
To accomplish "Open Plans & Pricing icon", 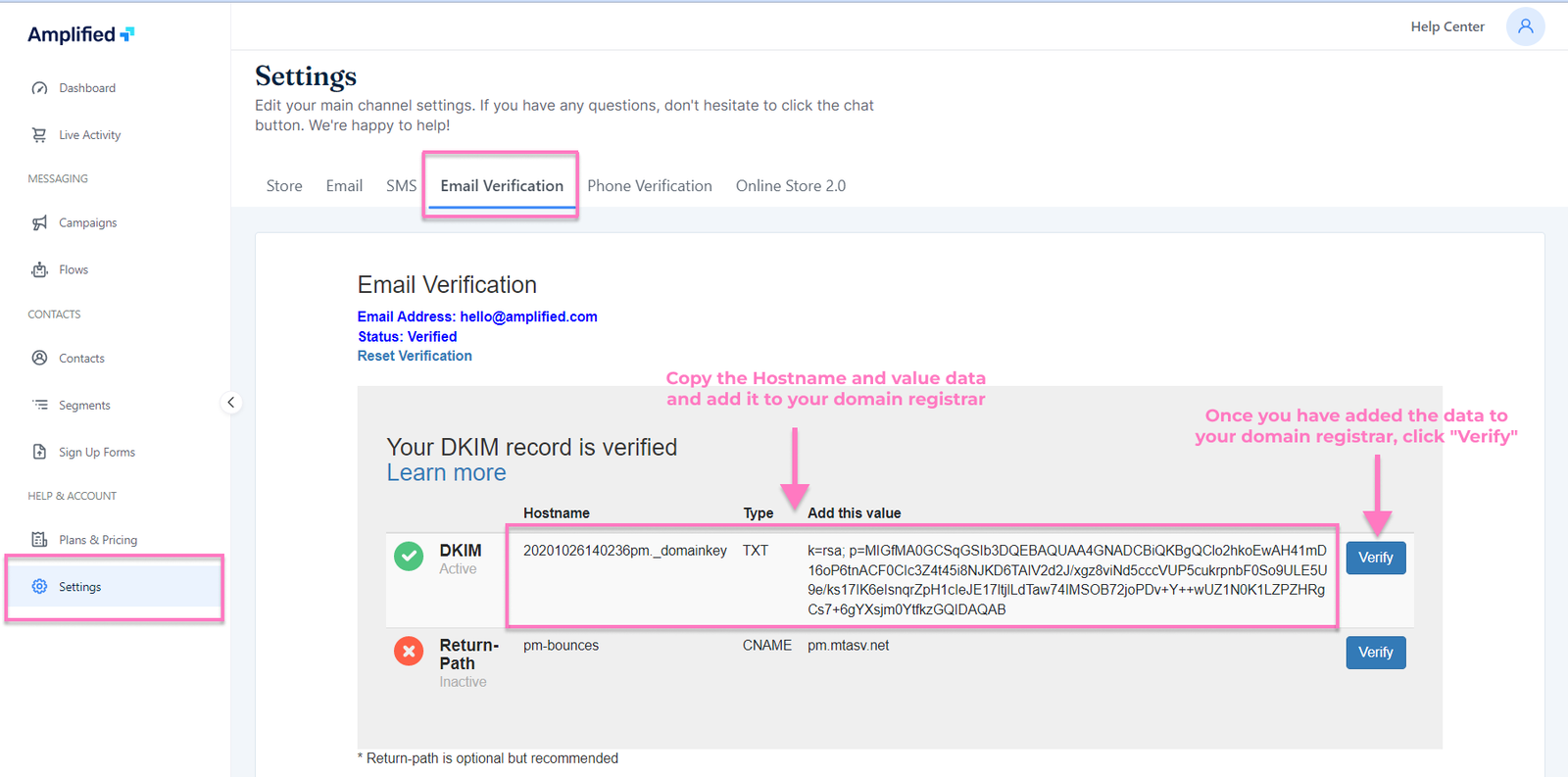I will pos(39,540).
